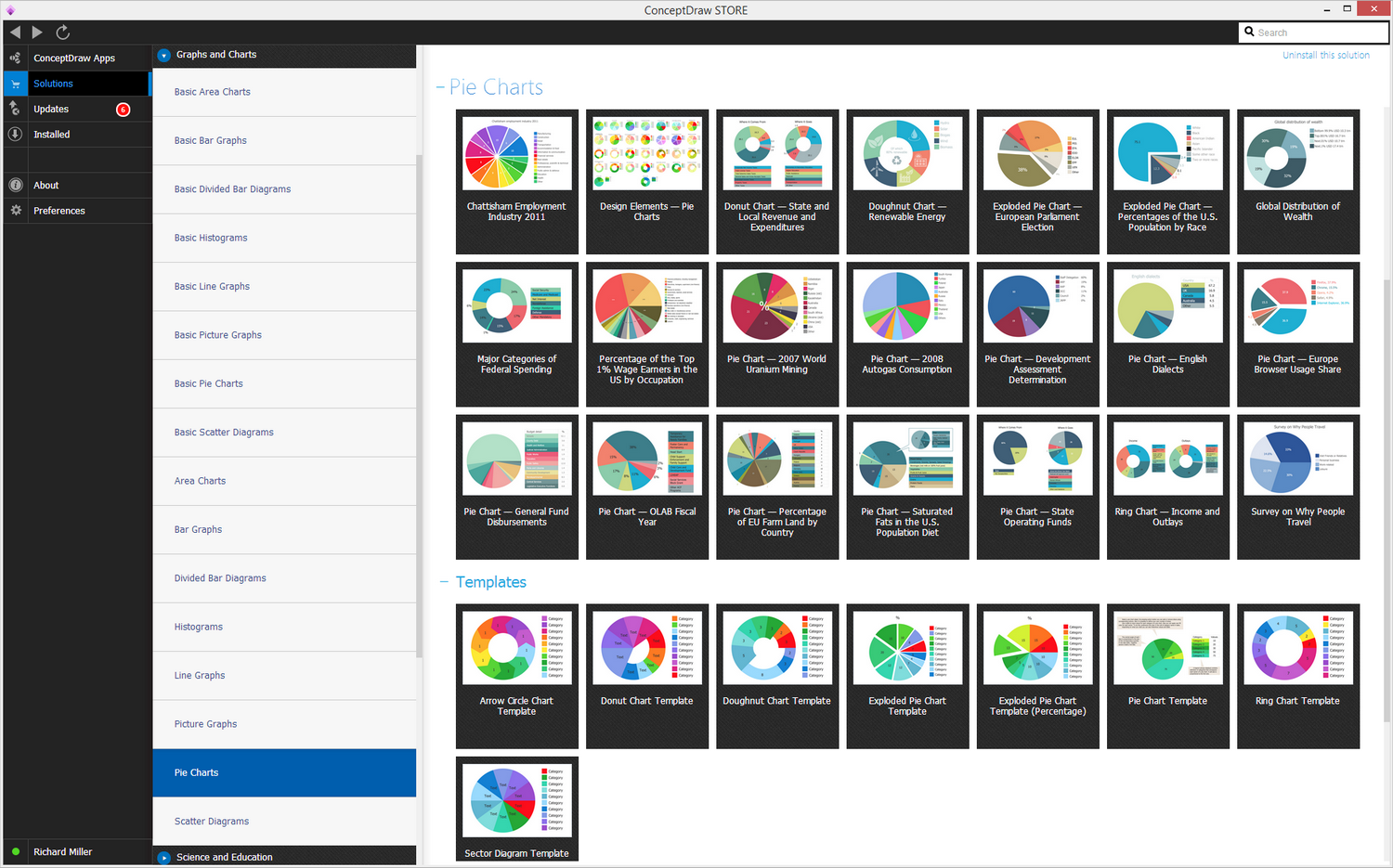Click inside the Search field
Viewport: 1393px width, 868px height.
pos(1321,32)
